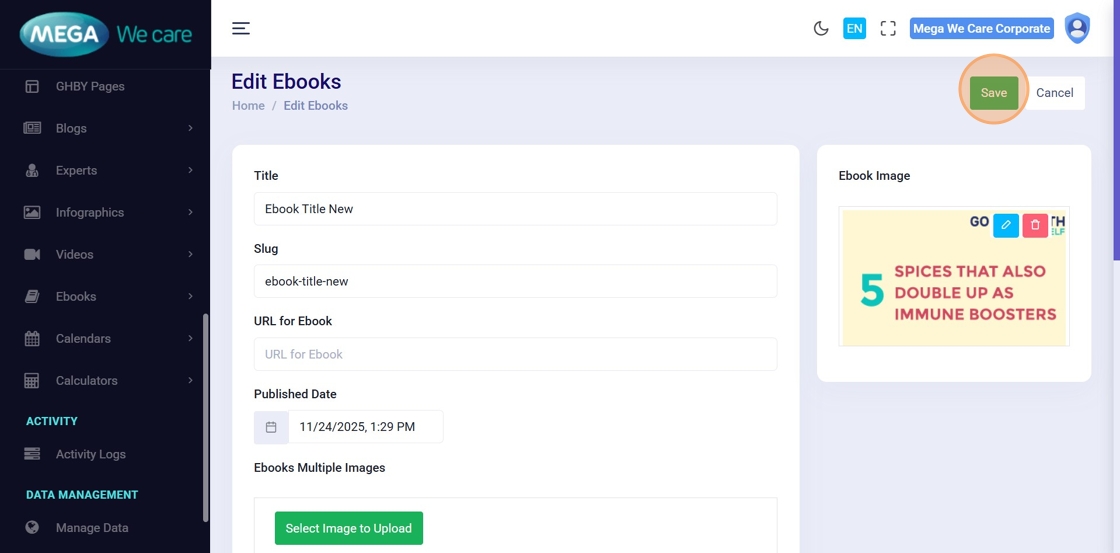Screen dimensions: 1120x553
Task: Open the Activity Logs page
Action: pyautogui.click(x=90, y=454)
